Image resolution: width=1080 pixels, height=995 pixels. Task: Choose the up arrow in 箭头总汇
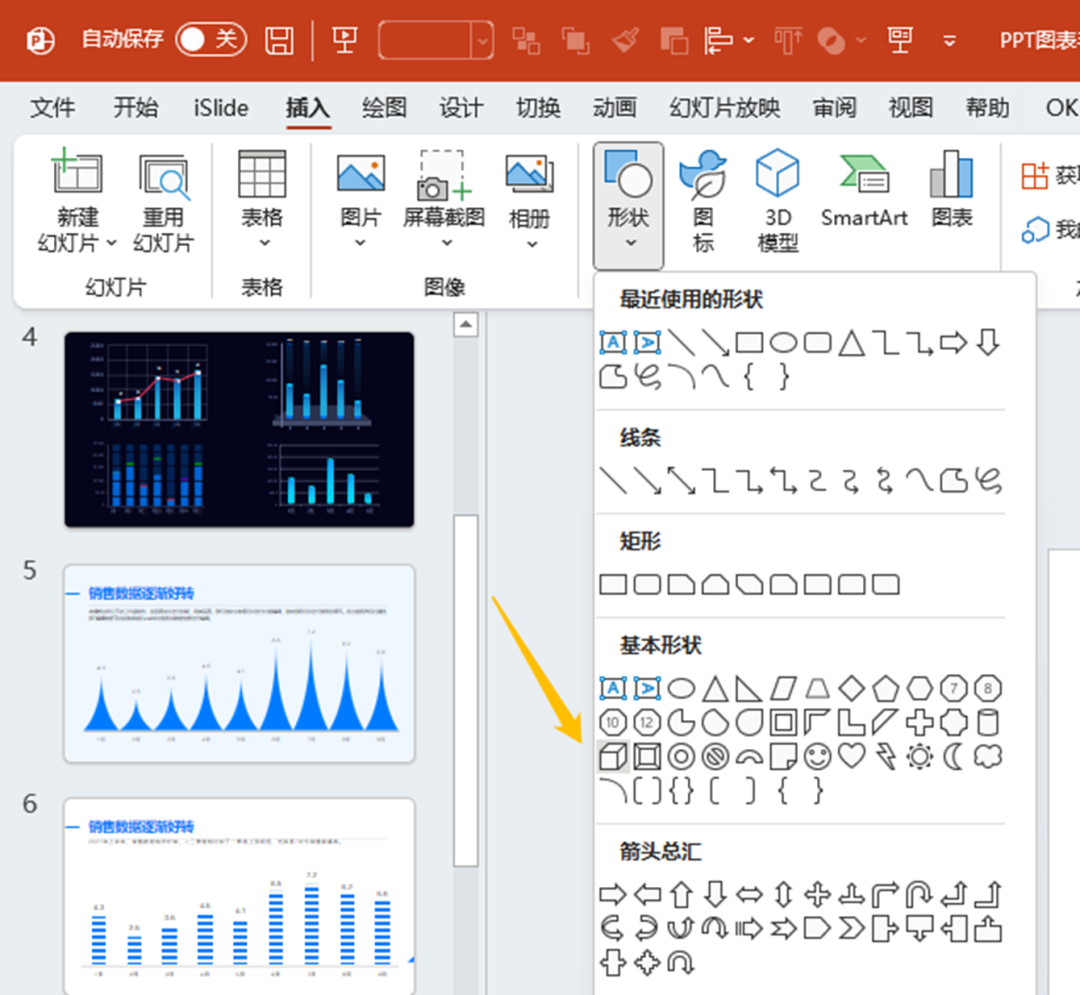681,894
